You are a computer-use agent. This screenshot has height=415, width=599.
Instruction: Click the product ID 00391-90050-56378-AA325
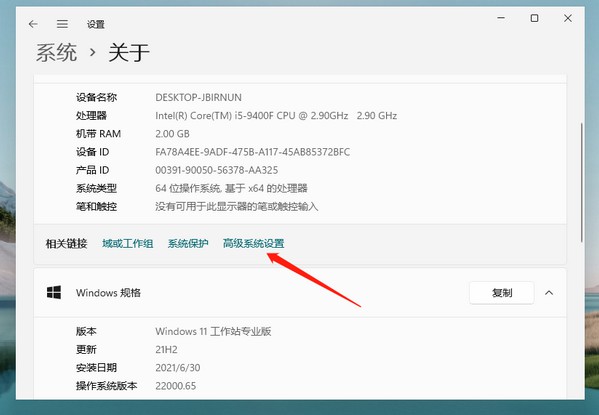217,170
